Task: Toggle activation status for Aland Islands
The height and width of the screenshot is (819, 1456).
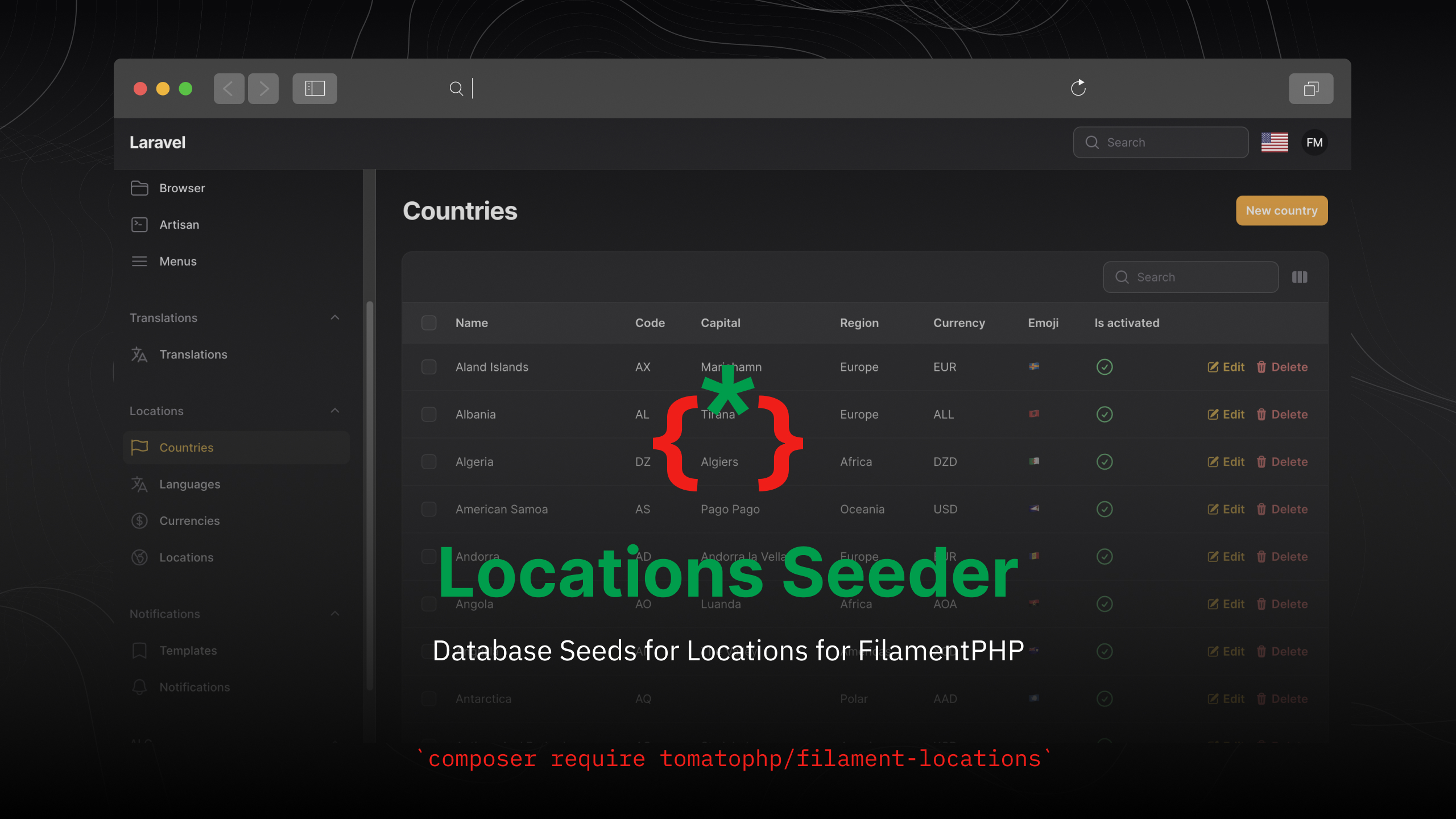Action: 1104,366
